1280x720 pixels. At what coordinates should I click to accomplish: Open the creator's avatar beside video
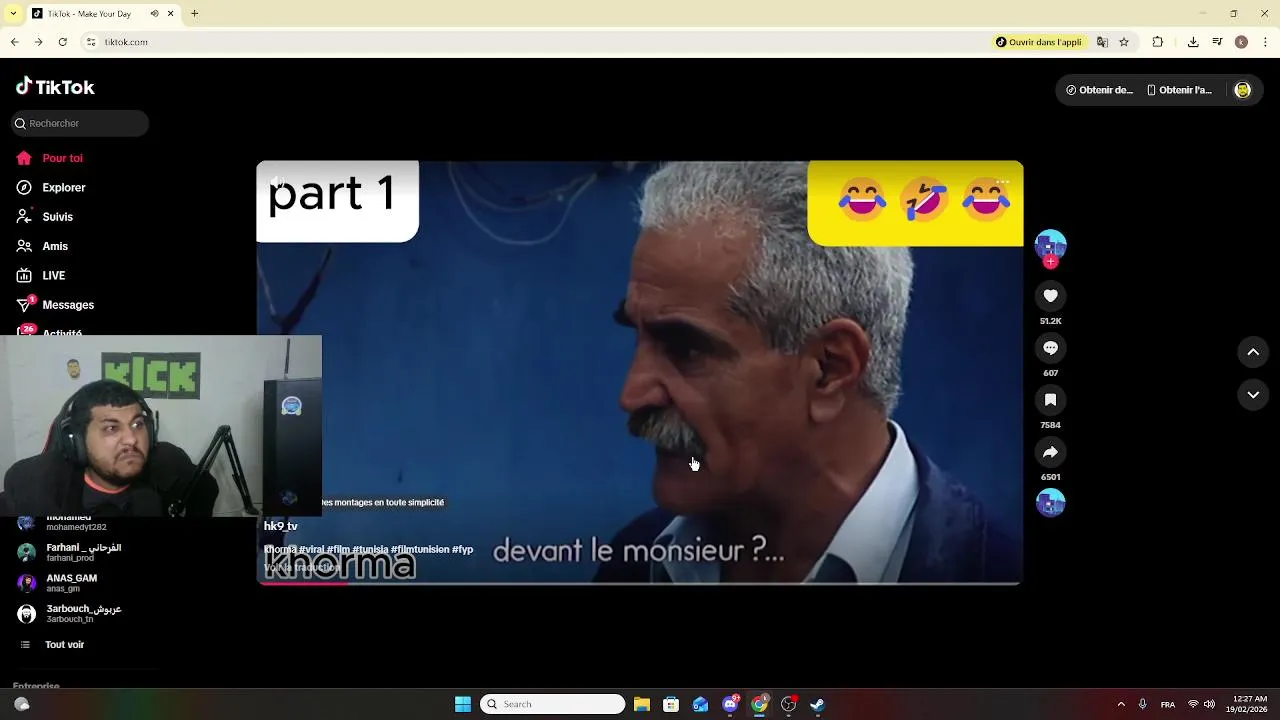pos(1050,245)
